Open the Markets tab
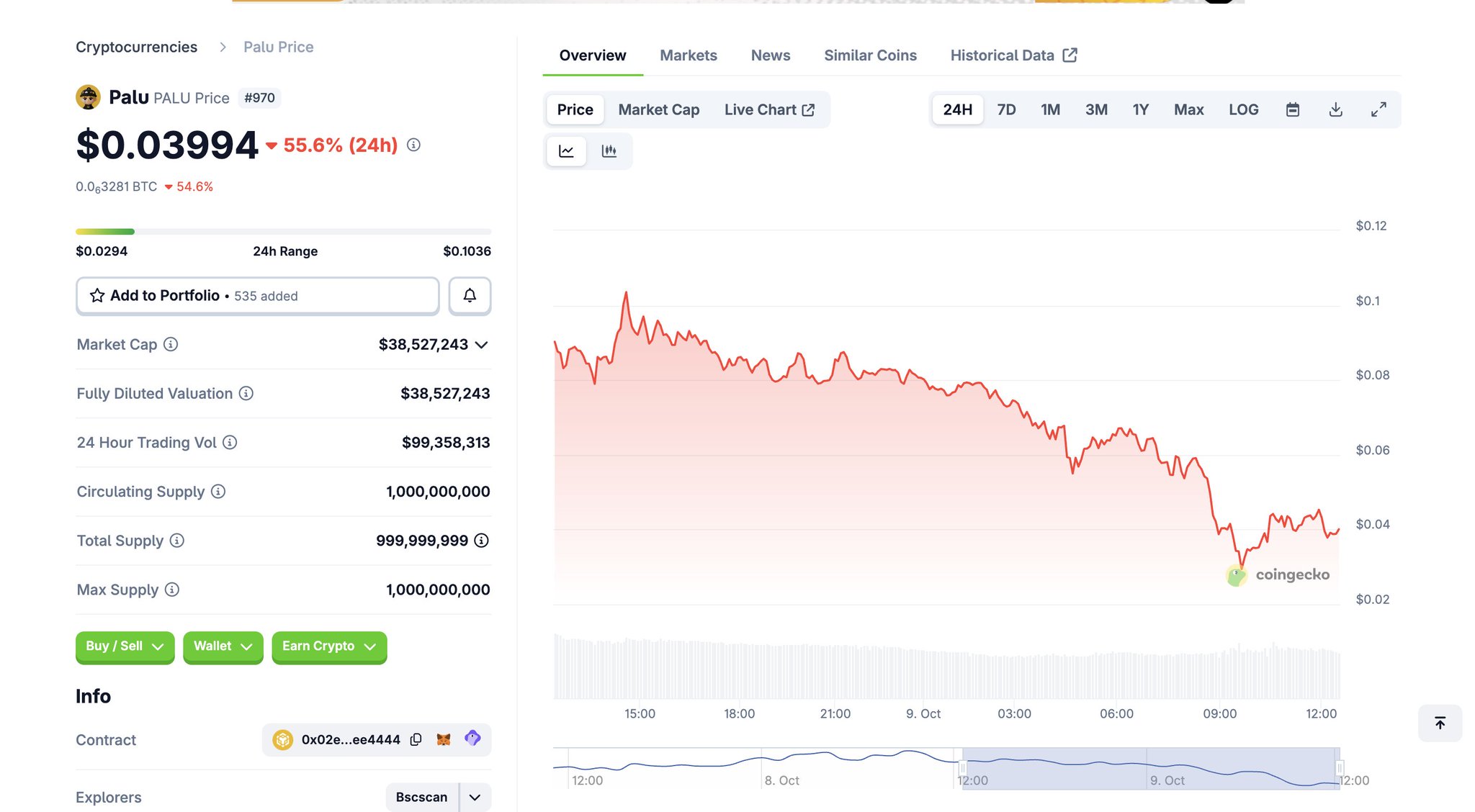Screen dimensions: 1475x812 (688, 55)
